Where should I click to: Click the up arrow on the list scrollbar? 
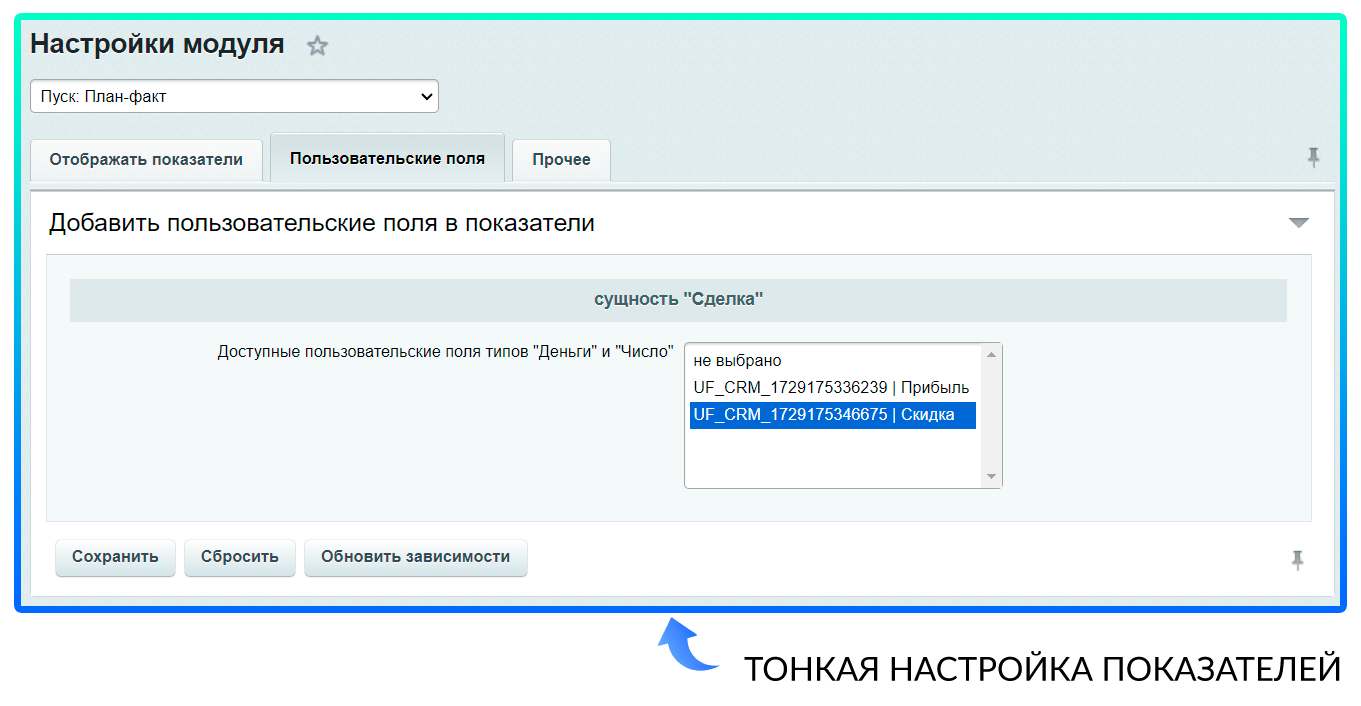(992, 352)
